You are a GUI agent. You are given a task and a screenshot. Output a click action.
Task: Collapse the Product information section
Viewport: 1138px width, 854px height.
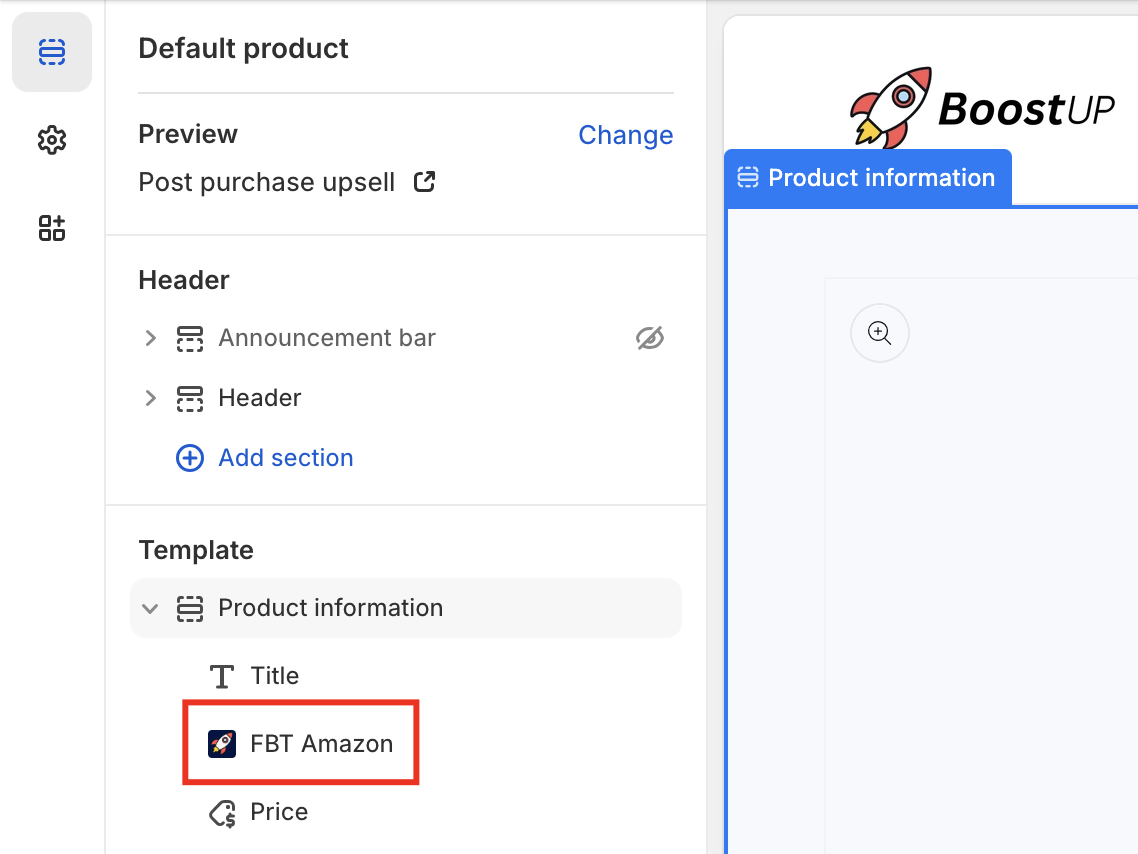(151, 608)
